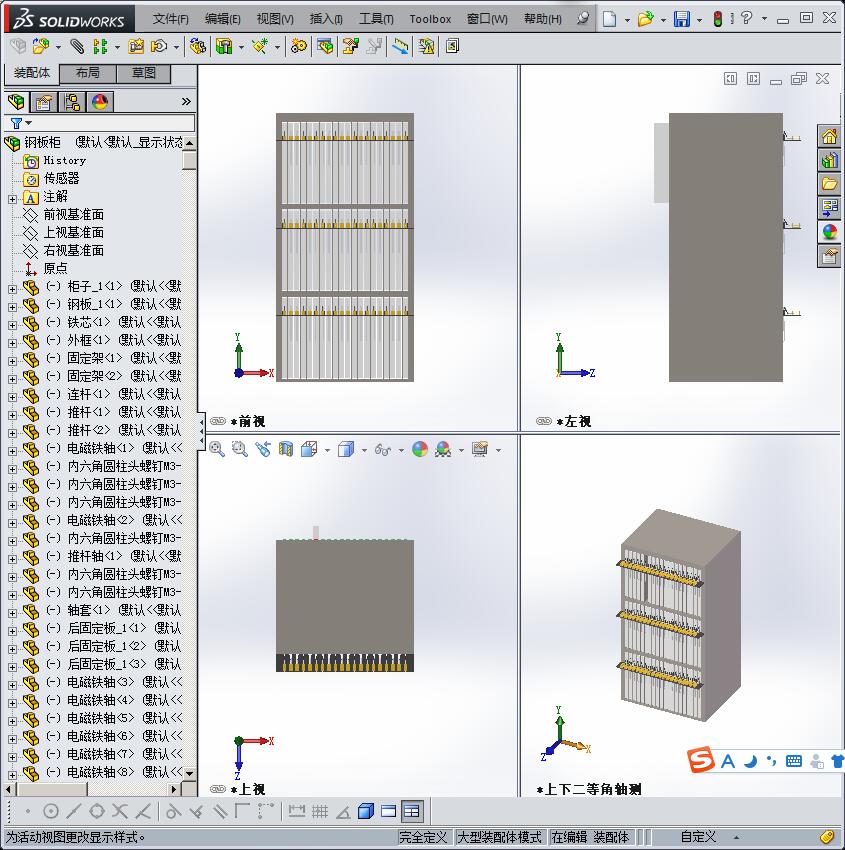This screenshot has height=850, width=845.
Task: Click the Zoom to Area icon
Action: [240, 449]
